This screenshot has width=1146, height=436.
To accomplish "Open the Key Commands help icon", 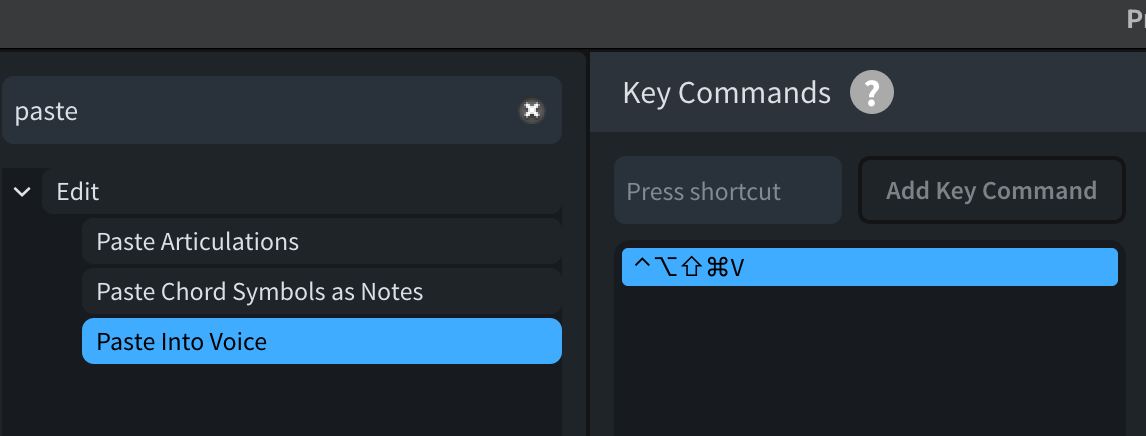I will tap(871, 93).
